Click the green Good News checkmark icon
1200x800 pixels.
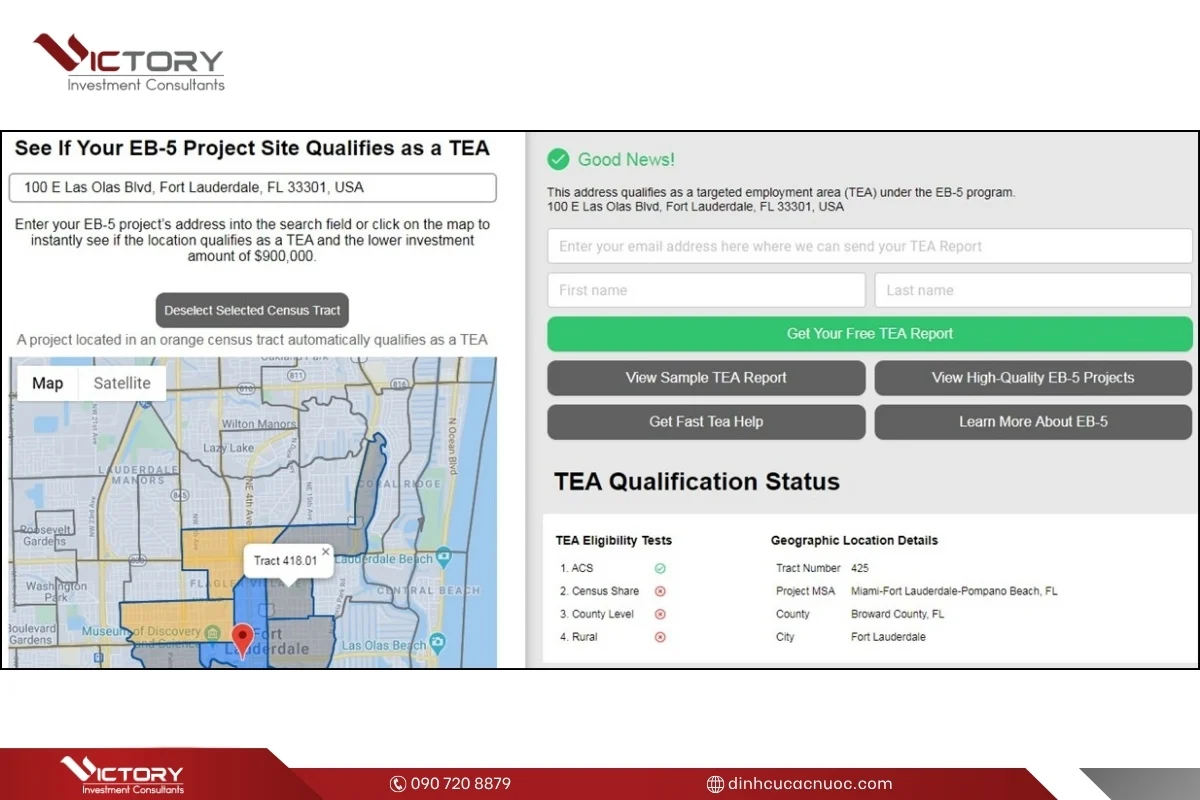pos(558,159)
